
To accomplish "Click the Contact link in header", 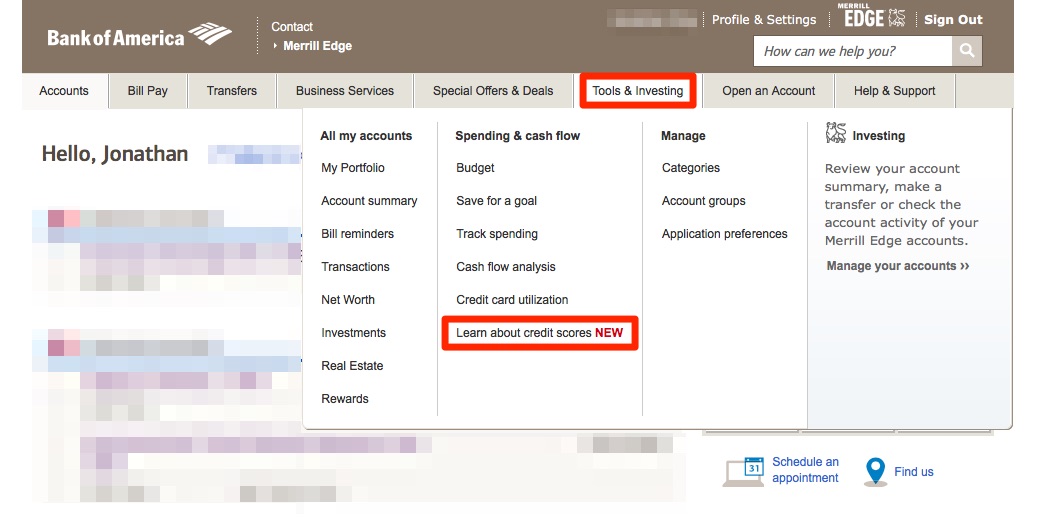I will click(292, 27).
